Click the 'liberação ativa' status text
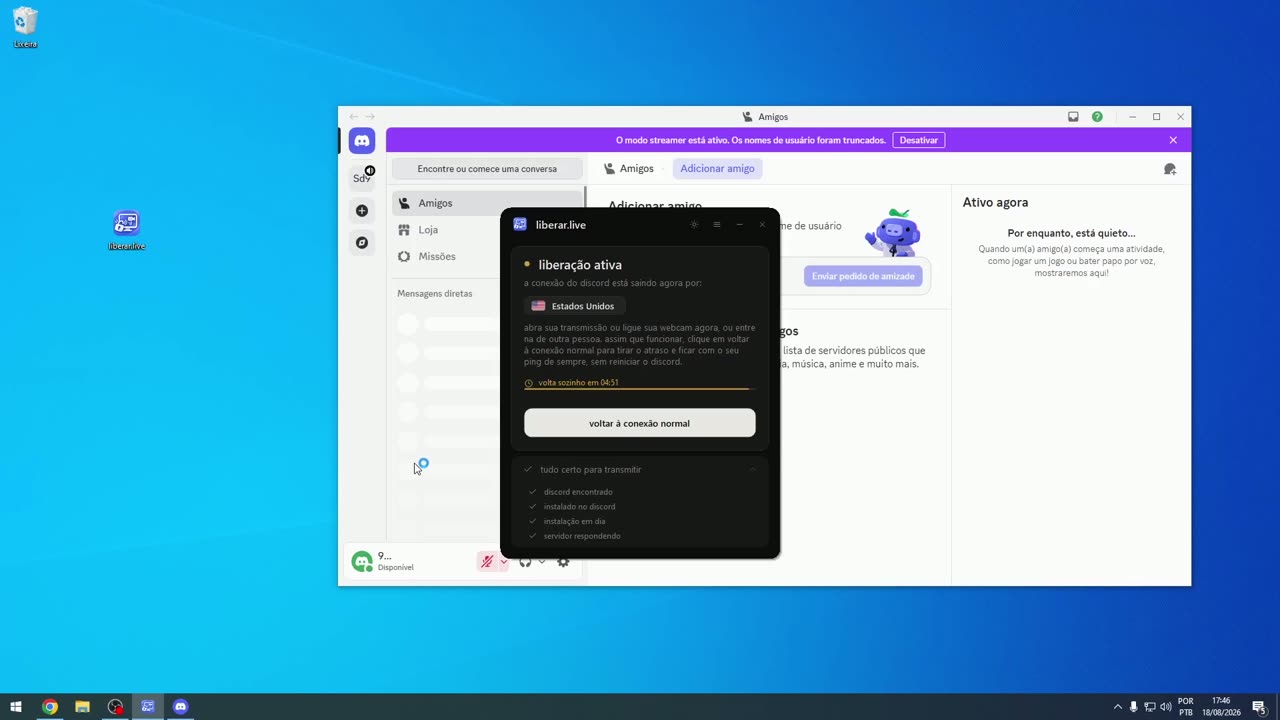 tap(580, 265)
